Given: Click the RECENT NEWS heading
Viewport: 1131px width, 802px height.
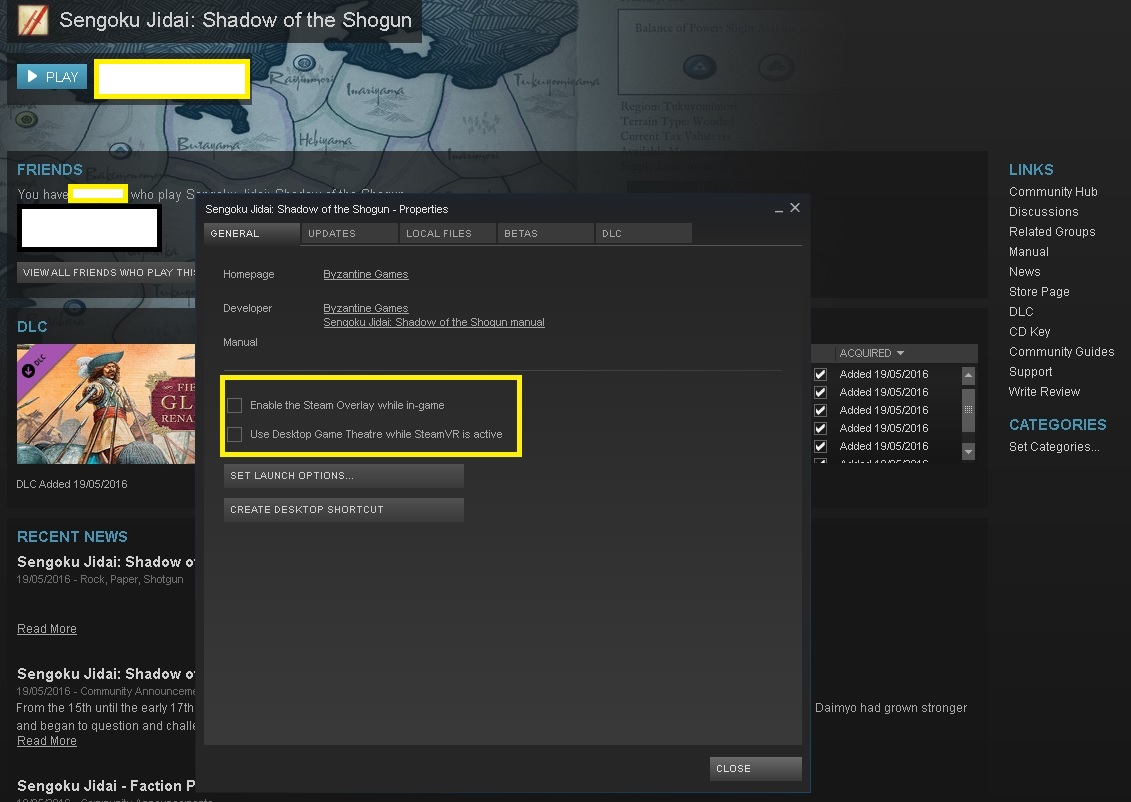Looking at the screenshot, I should coord(72,537).
